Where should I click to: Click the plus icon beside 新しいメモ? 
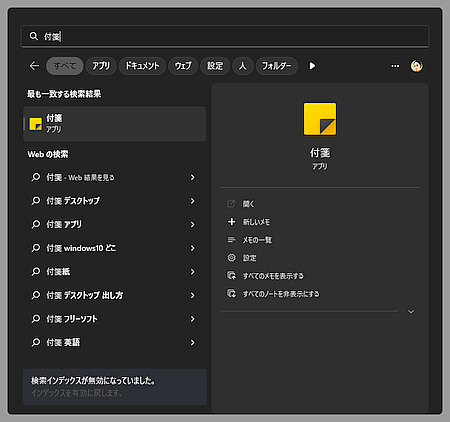click(x=231, y=222)
